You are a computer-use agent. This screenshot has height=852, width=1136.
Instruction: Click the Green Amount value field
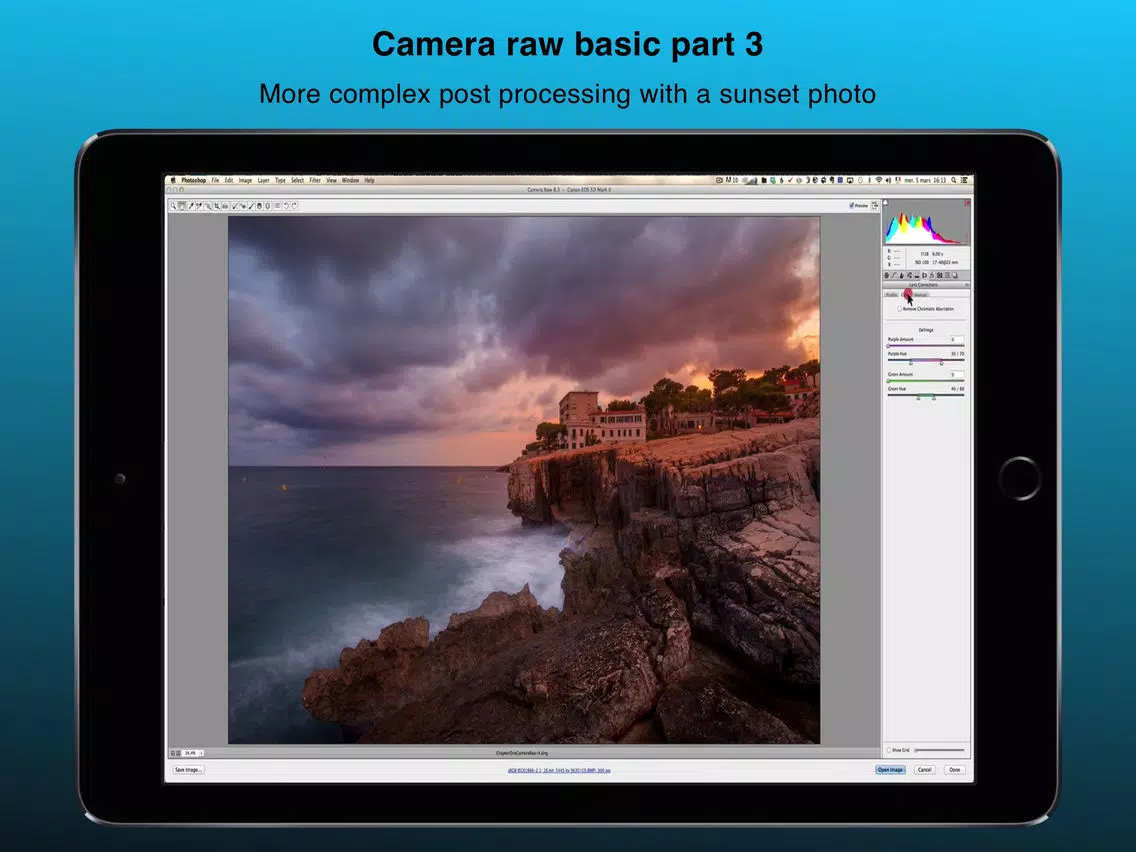click(x=957, y=374)
